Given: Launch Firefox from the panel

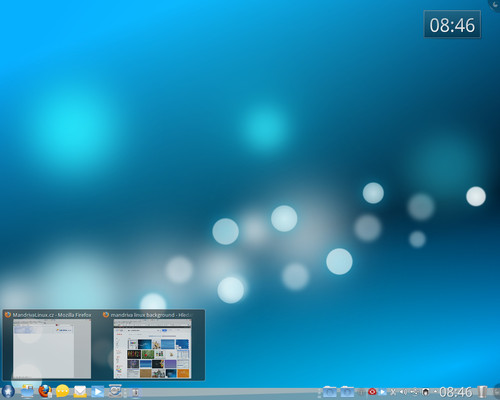Looking at the screenshot, I should point(45,391).
